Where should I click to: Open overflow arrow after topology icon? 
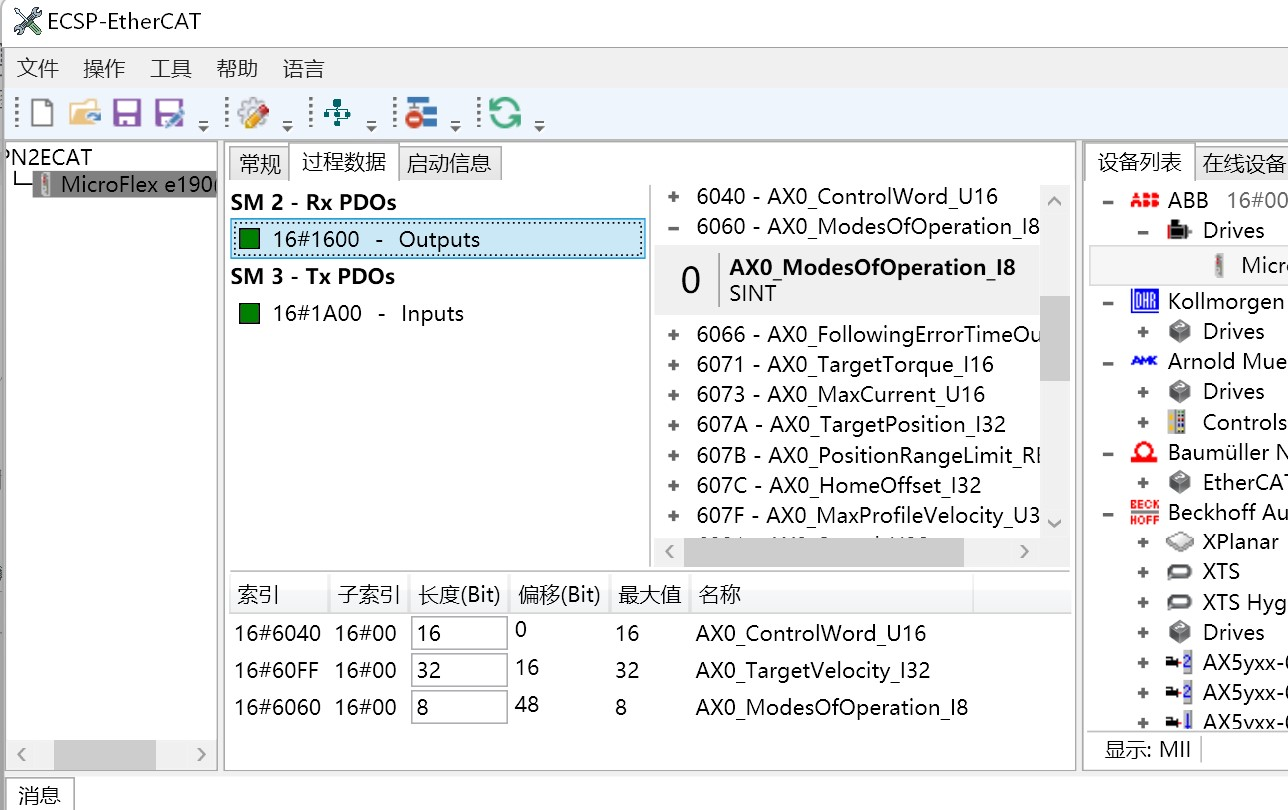[371, 126]
